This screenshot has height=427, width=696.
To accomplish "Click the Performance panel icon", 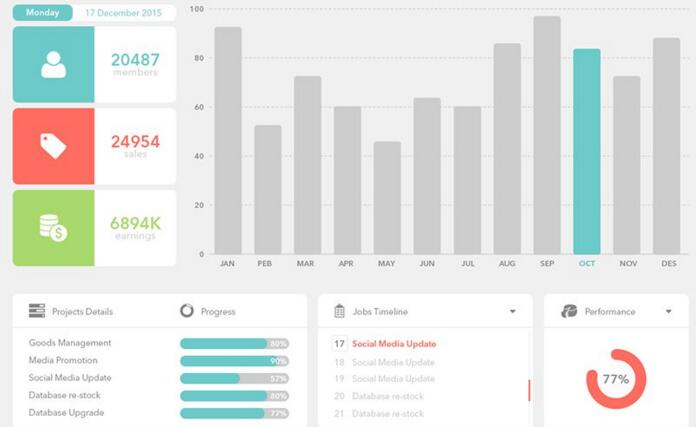I will coord(569,311).
